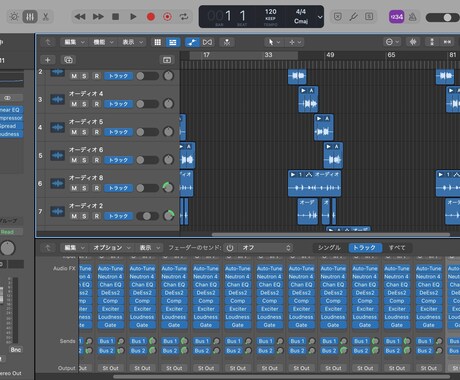Toggle Cycle mode in the transport
Viewport: 460px width, 380px height.
tap(184, 17)
